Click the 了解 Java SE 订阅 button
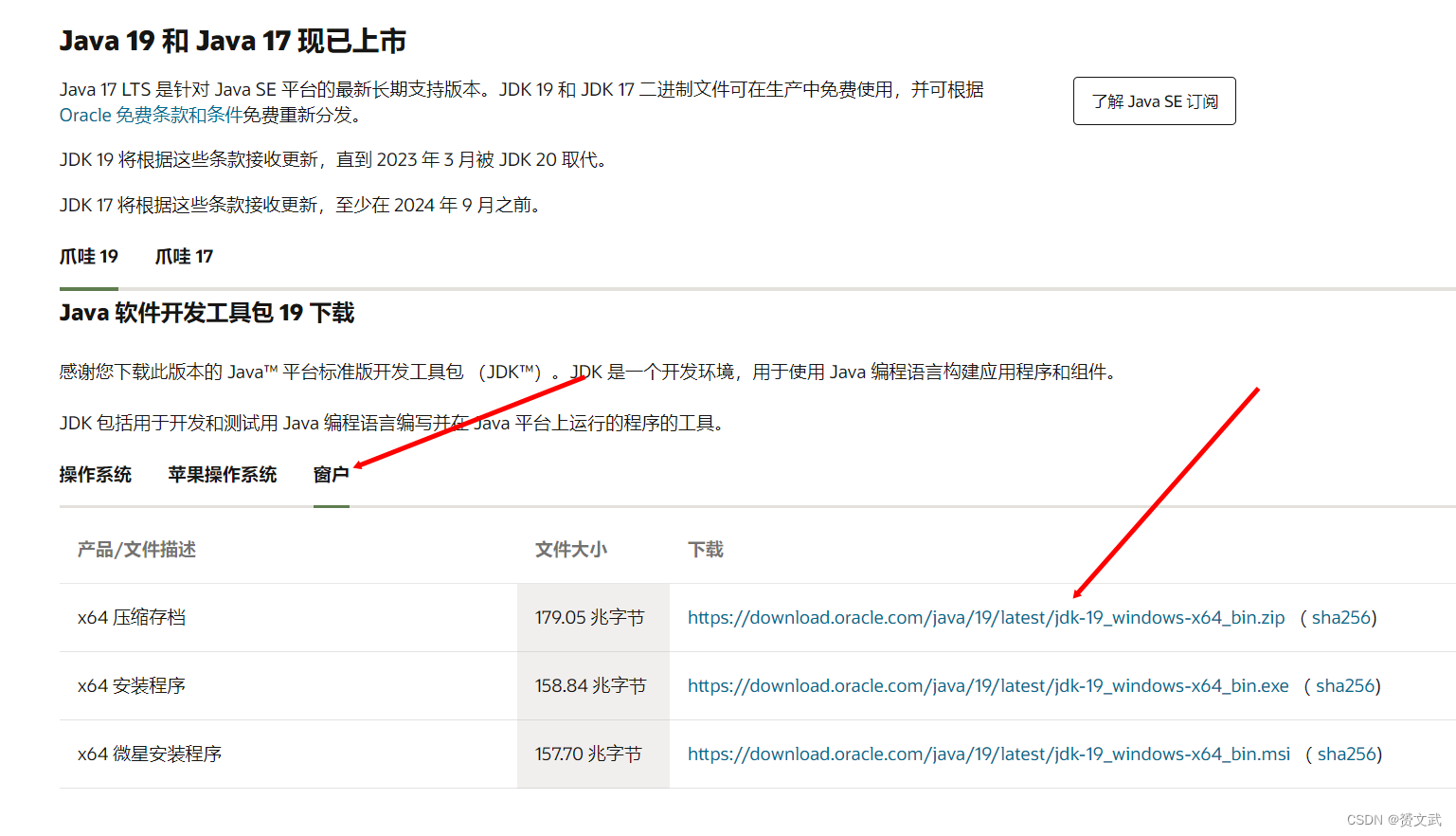Viewport: 1456px width, 836px height. click(1154, 100)
